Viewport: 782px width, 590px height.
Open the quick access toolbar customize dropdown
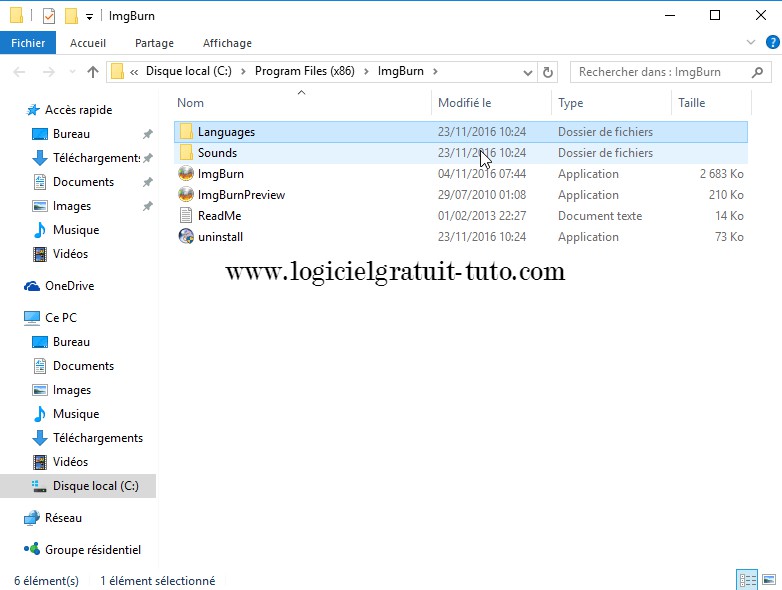click(89, 17)
